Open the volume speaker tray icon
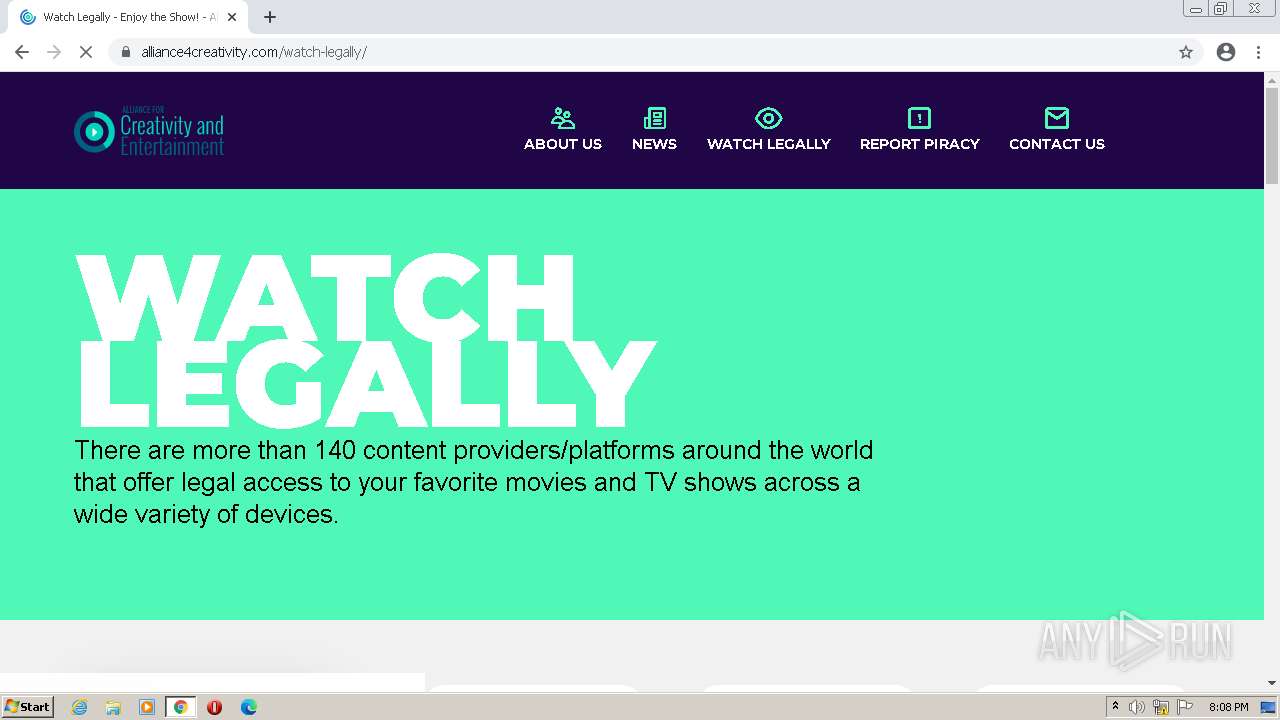The width and height of the screenshot is (1280, 720). click(x=1137, y=707)
